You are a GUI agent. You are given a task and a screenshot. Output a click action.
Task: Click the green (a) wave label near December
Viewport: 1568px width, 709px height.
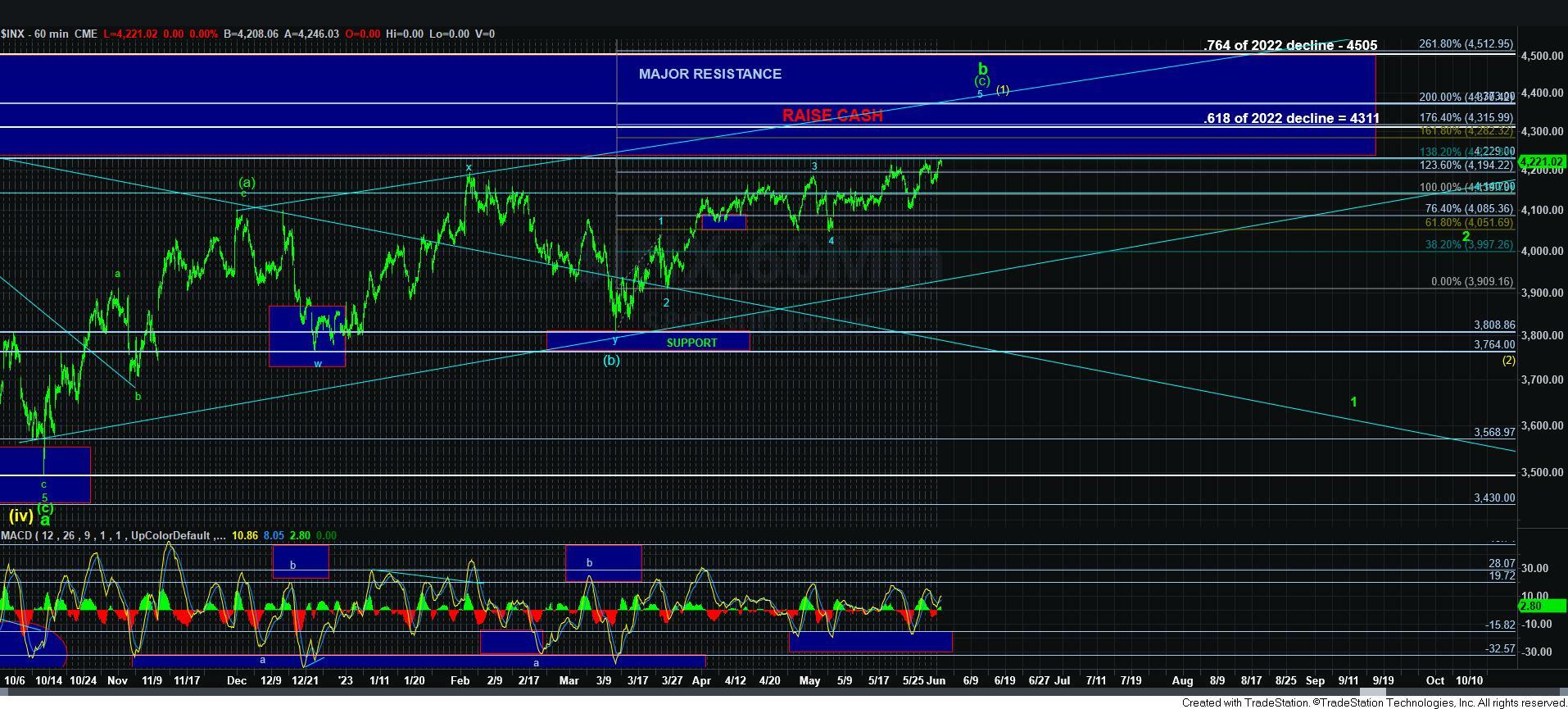pos(247,182)
